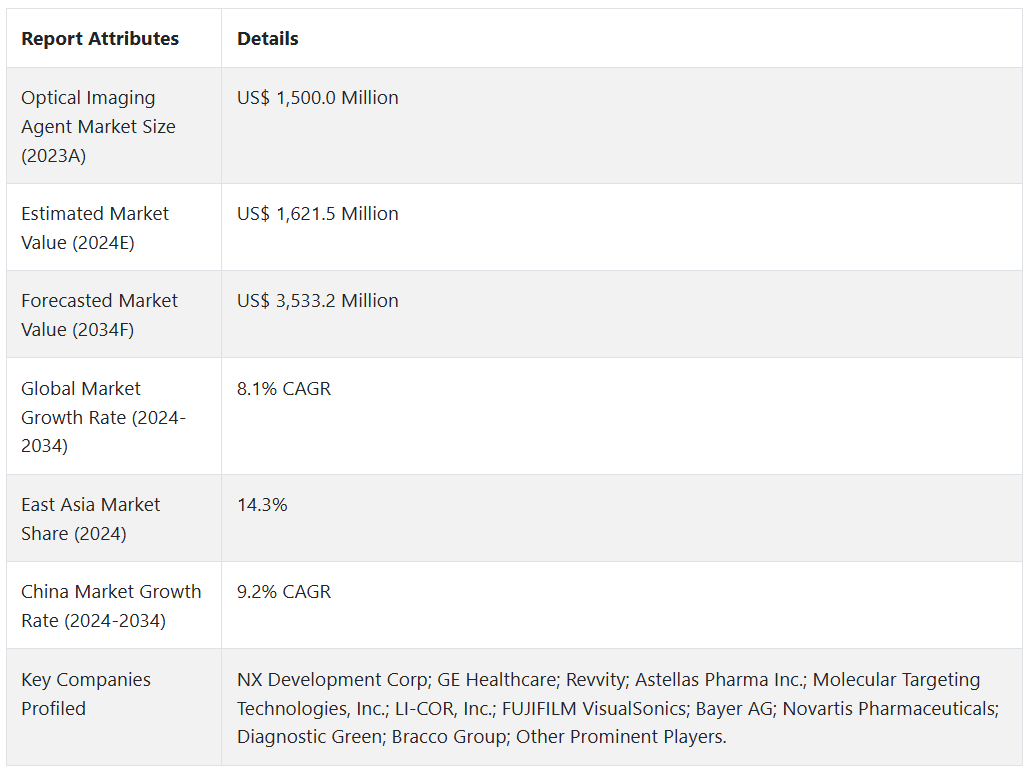Select Estimated Market Value (2024E) cell

point(114,227)
